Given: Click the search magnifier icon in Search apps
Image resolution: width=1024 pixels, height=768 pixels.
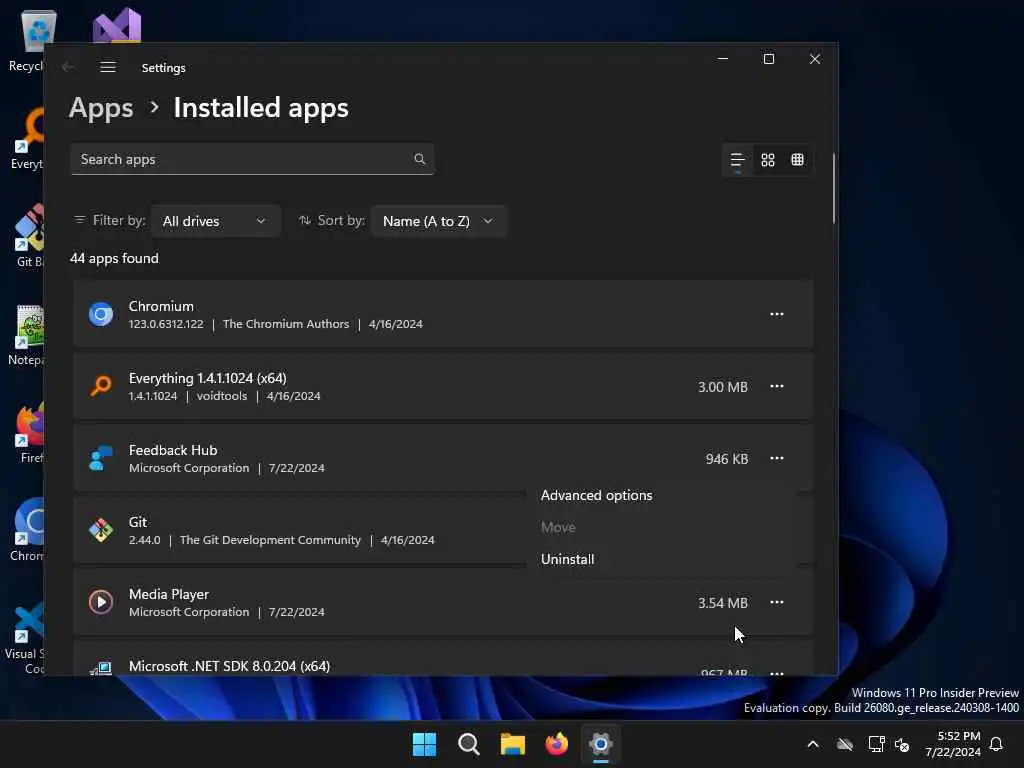Looking at the screenshot, I should point(419,159).
